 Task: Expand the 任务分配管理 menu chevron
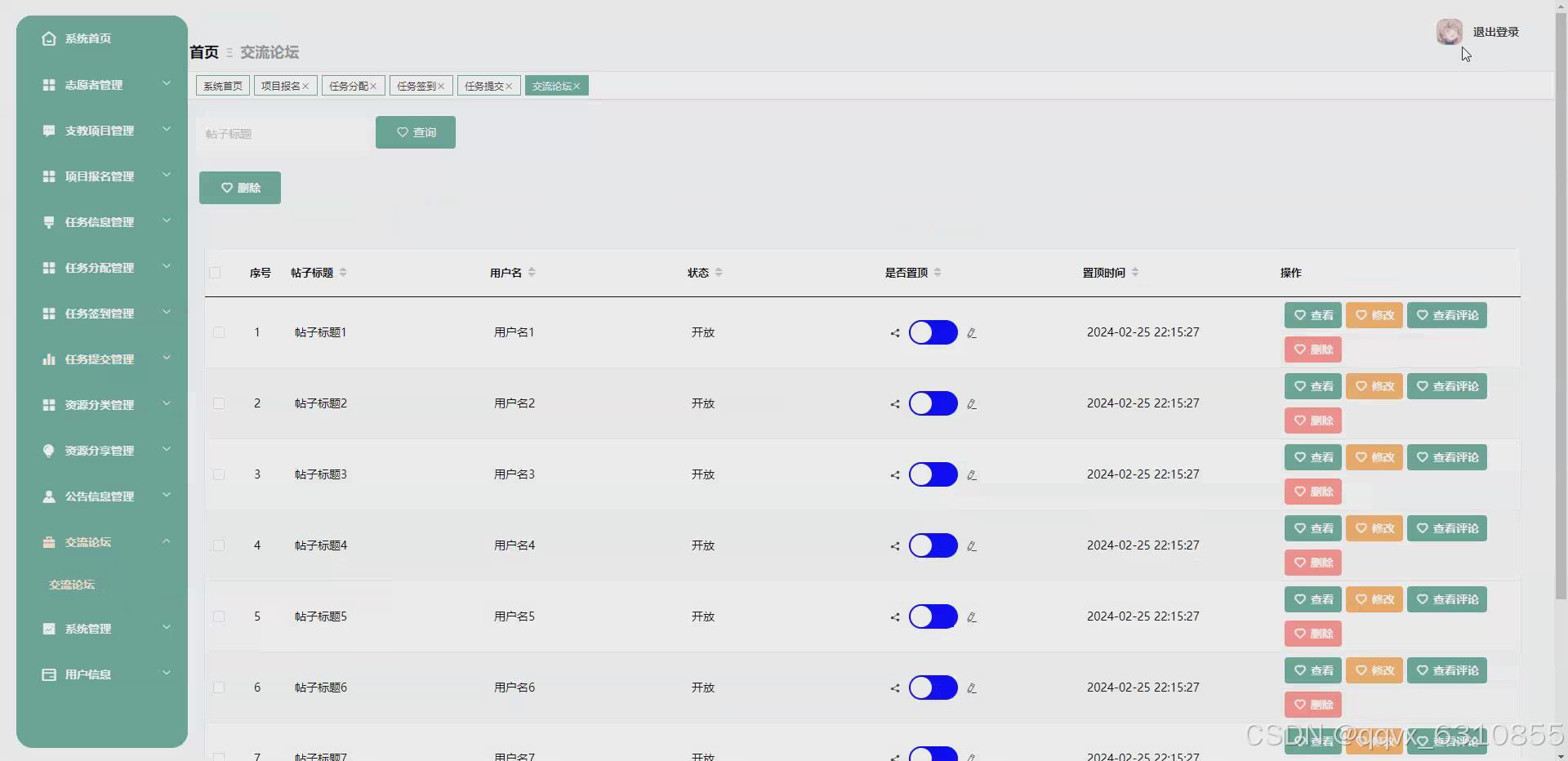(167, 266)
